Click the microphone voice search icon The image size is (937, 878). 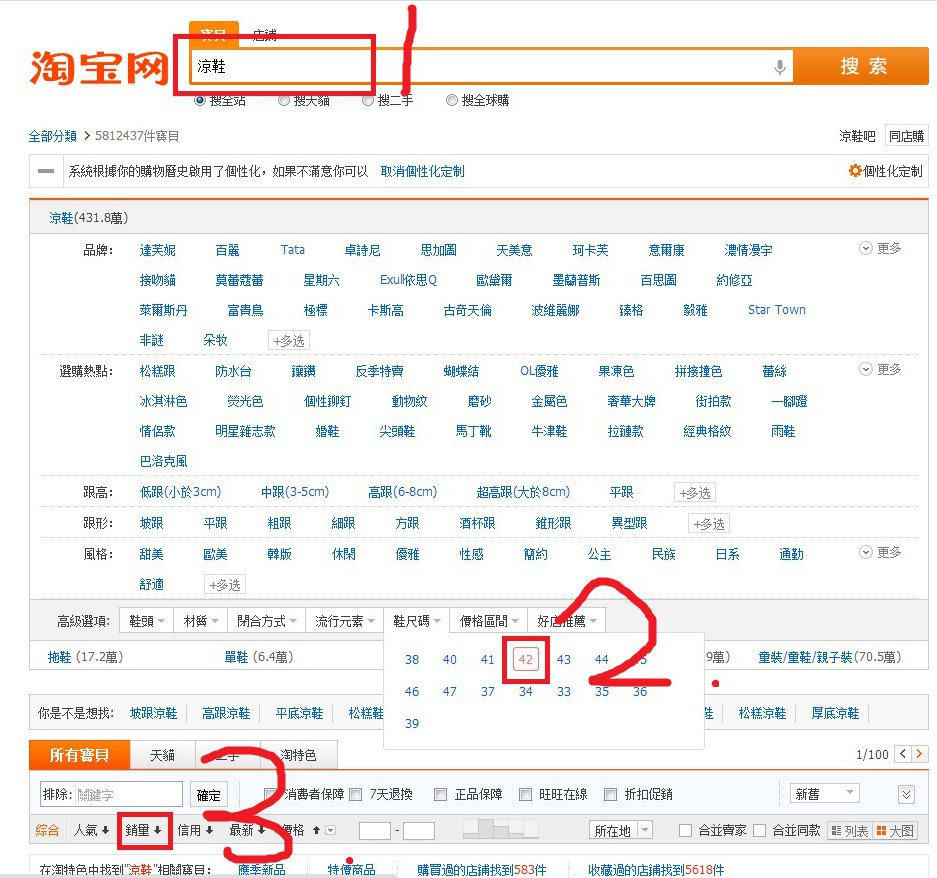(x=779, y=67)
